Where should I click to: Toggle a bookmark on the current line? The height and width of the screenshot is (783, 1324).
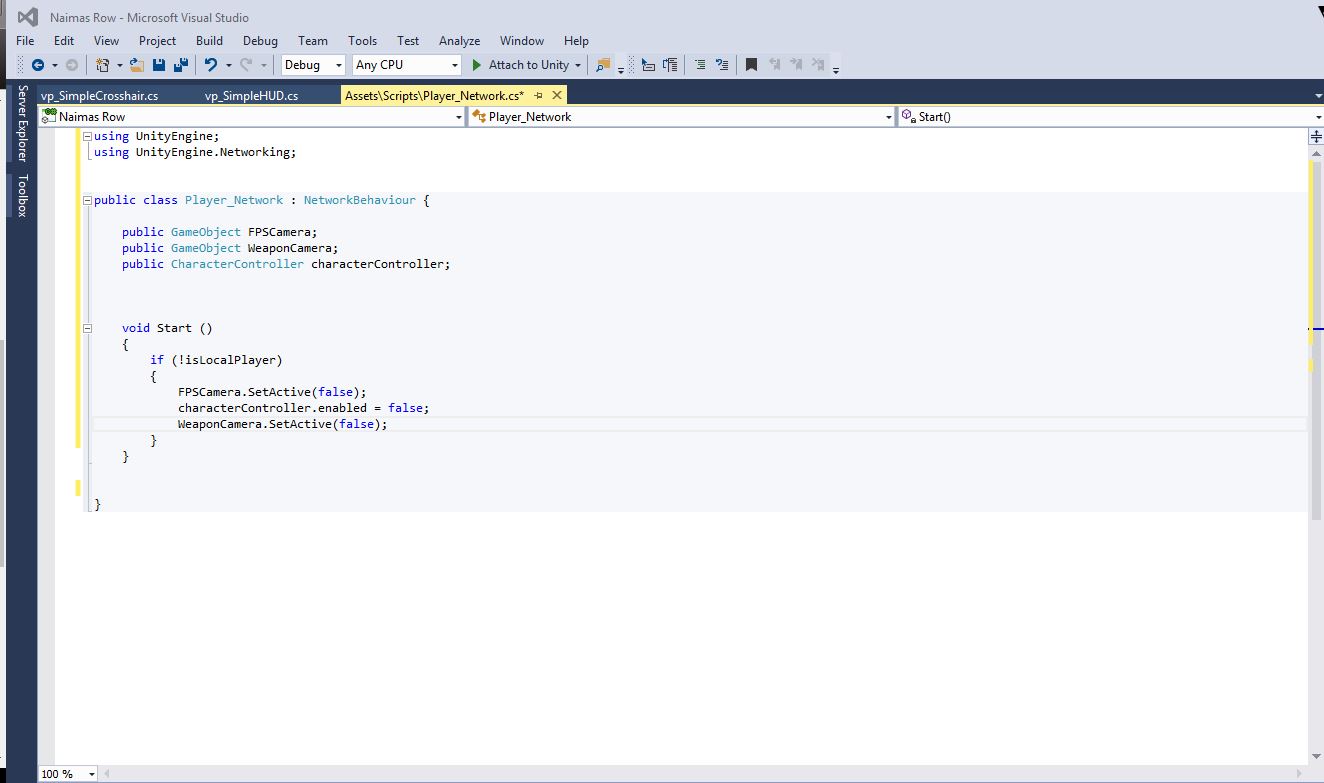pyautogui.click(x=752, y=65)
